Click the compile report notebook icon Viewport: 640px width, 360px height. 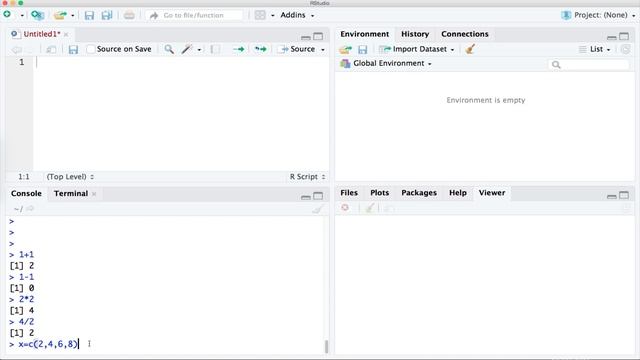click(215, 49)
